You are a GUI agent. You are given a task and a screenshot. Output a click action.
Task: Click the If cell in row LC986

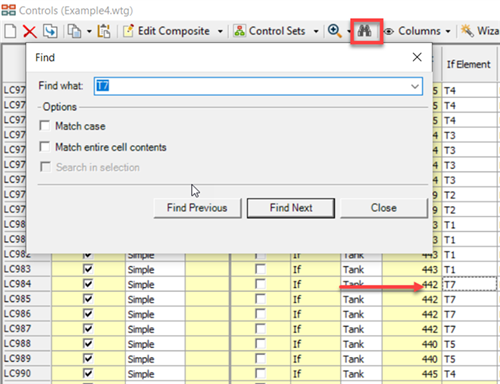click(x=315, y=314)
